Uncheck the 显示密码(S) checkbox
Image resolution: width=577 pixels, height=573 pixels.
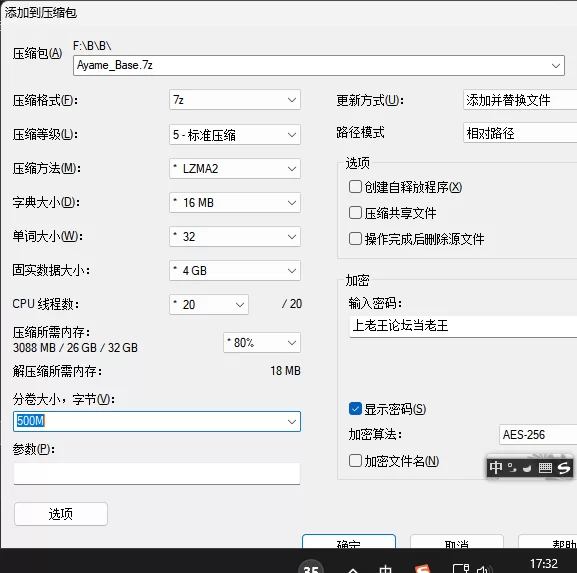tap(355, 408)
